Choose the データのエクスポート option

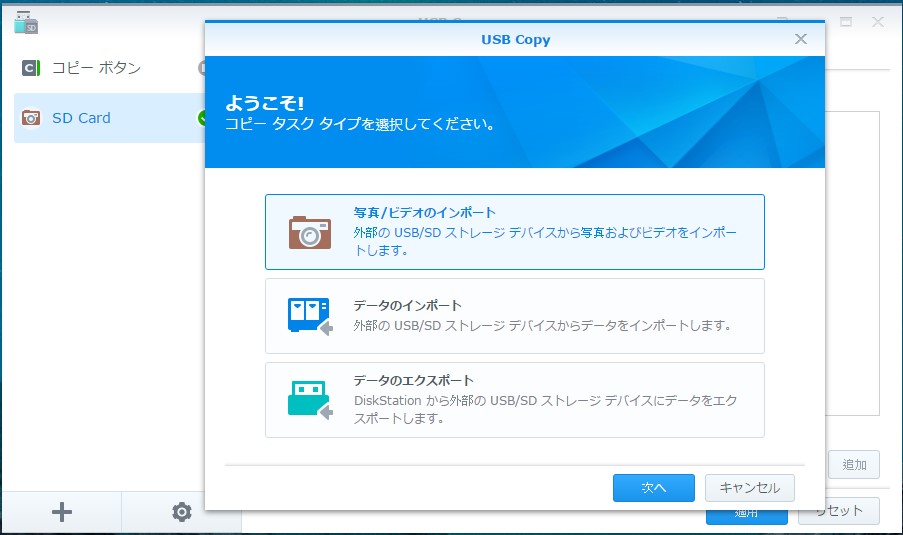point(515,400)
